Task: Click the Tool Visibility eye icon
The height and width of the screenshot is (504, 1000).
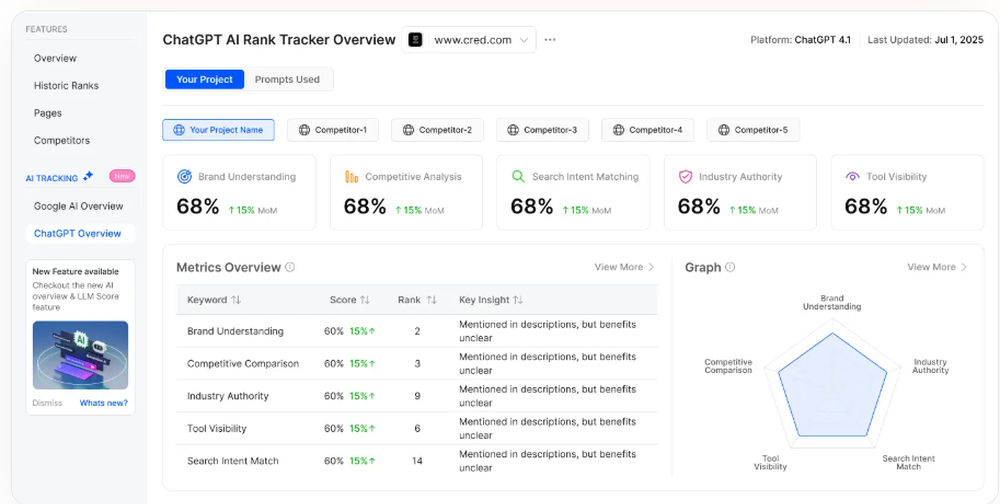Action: 853,177
